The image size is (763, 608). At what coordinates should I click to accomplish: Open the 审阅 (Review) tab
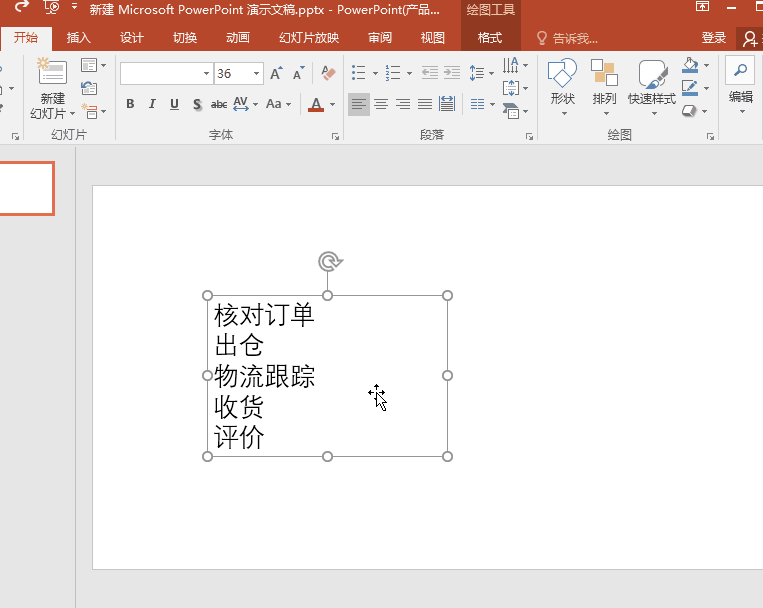380,38
